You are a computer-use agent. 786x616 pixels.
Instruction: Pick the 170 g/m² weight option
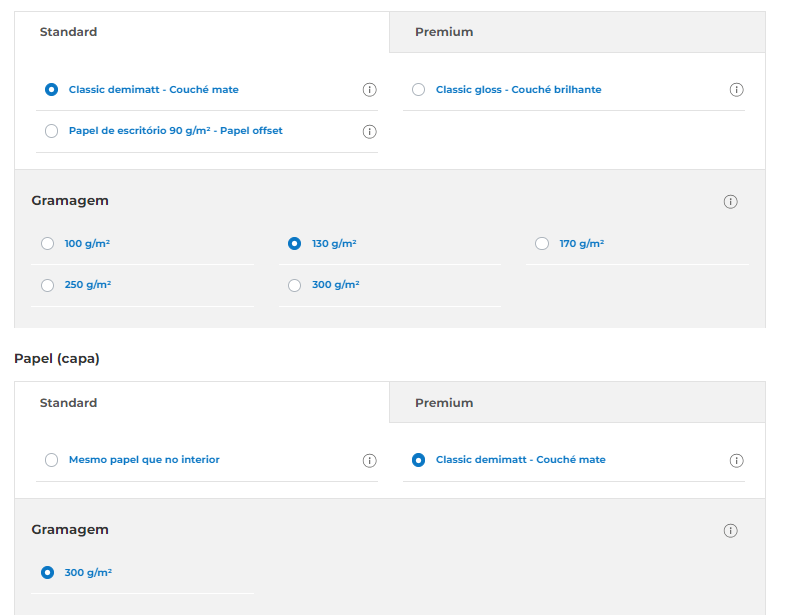pos(542,244)
